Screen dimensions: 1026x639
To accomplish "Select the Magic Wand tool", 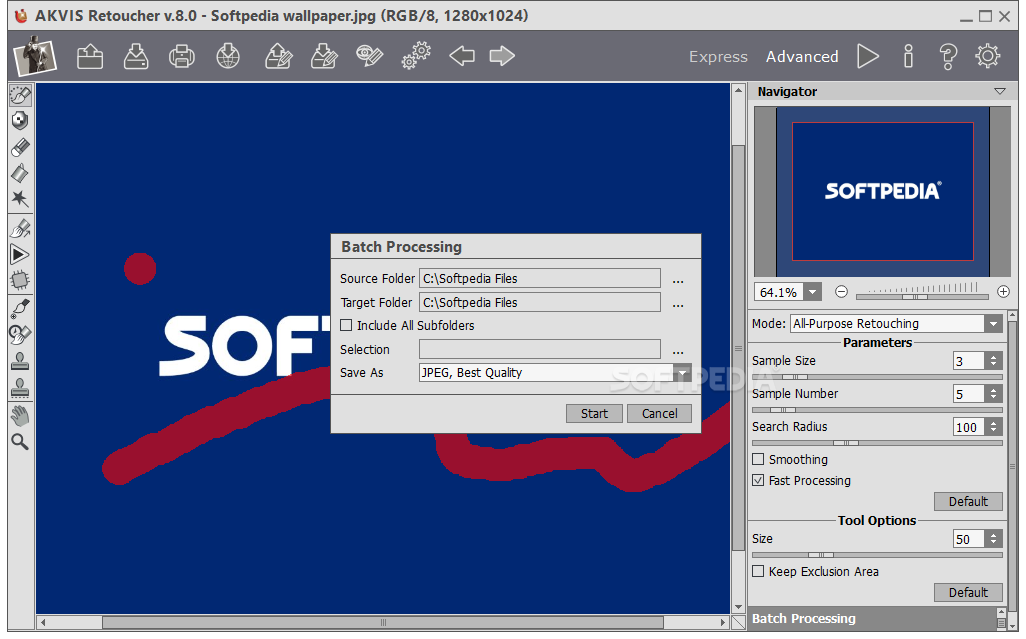I will pos(20,199).
